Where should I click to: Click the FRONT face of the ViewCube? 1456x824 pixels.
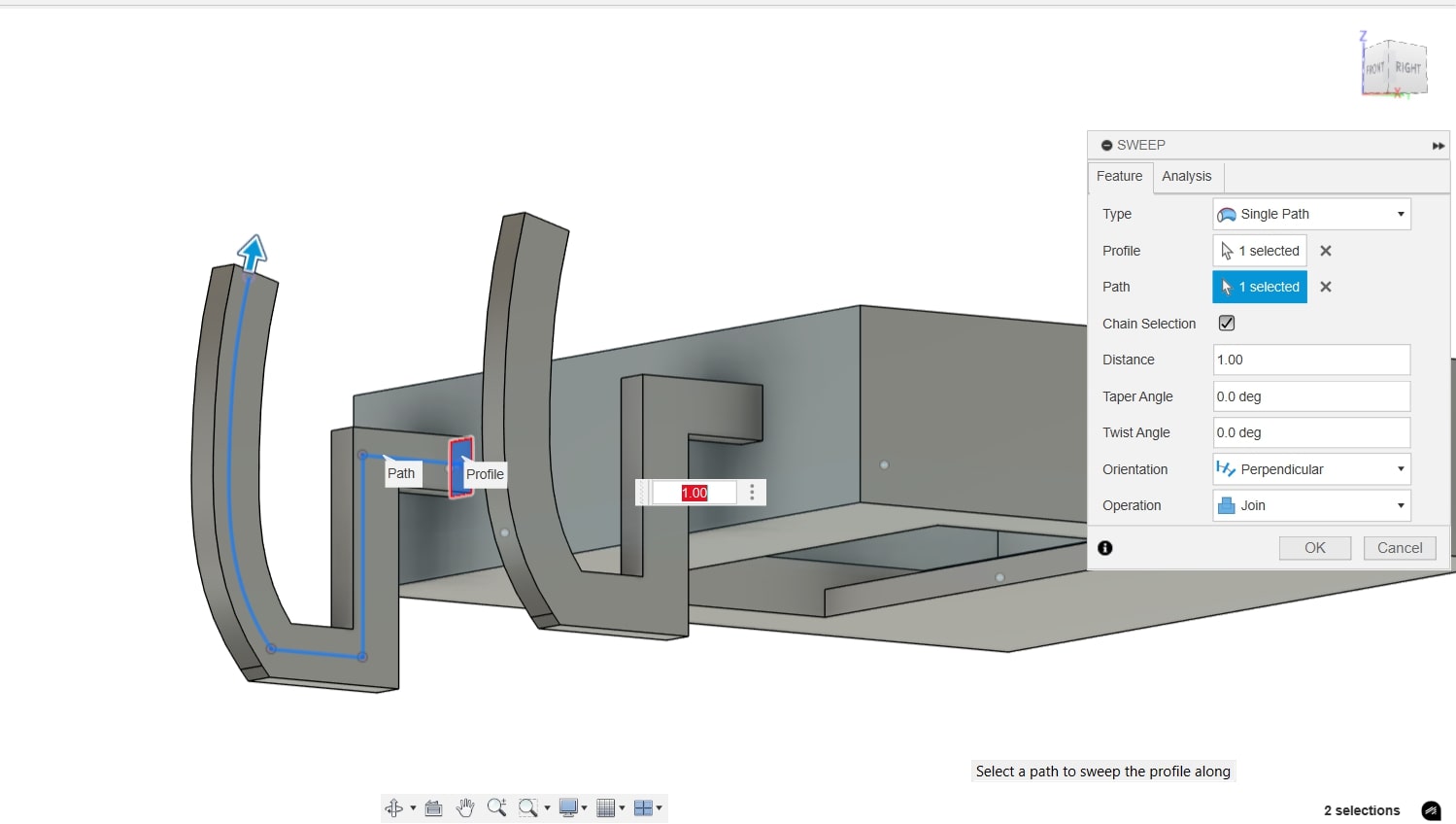pos(1375,69)
